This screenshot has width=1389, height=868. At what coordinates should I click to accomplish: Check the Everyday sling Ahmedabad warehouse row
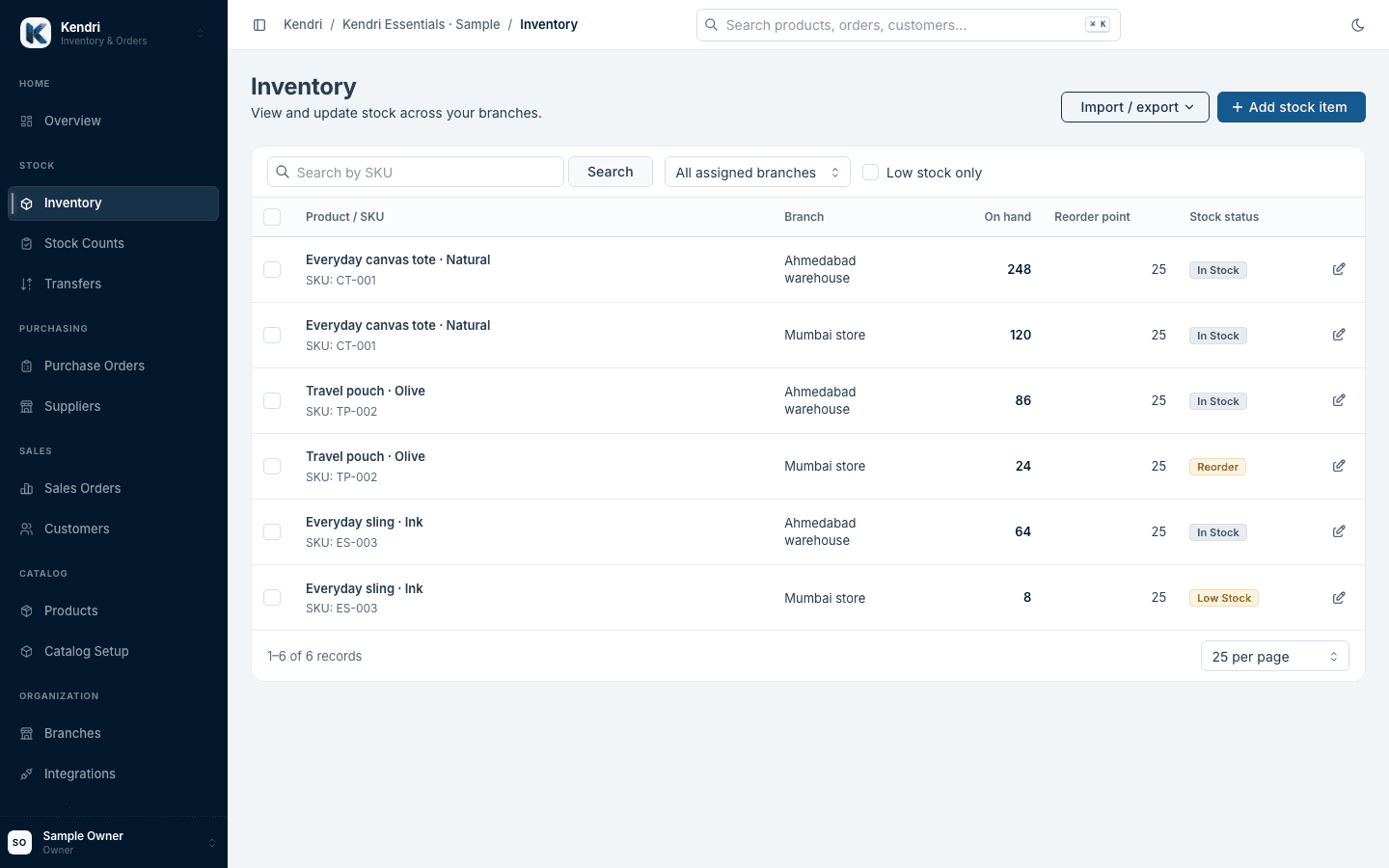tap(272, 531)
